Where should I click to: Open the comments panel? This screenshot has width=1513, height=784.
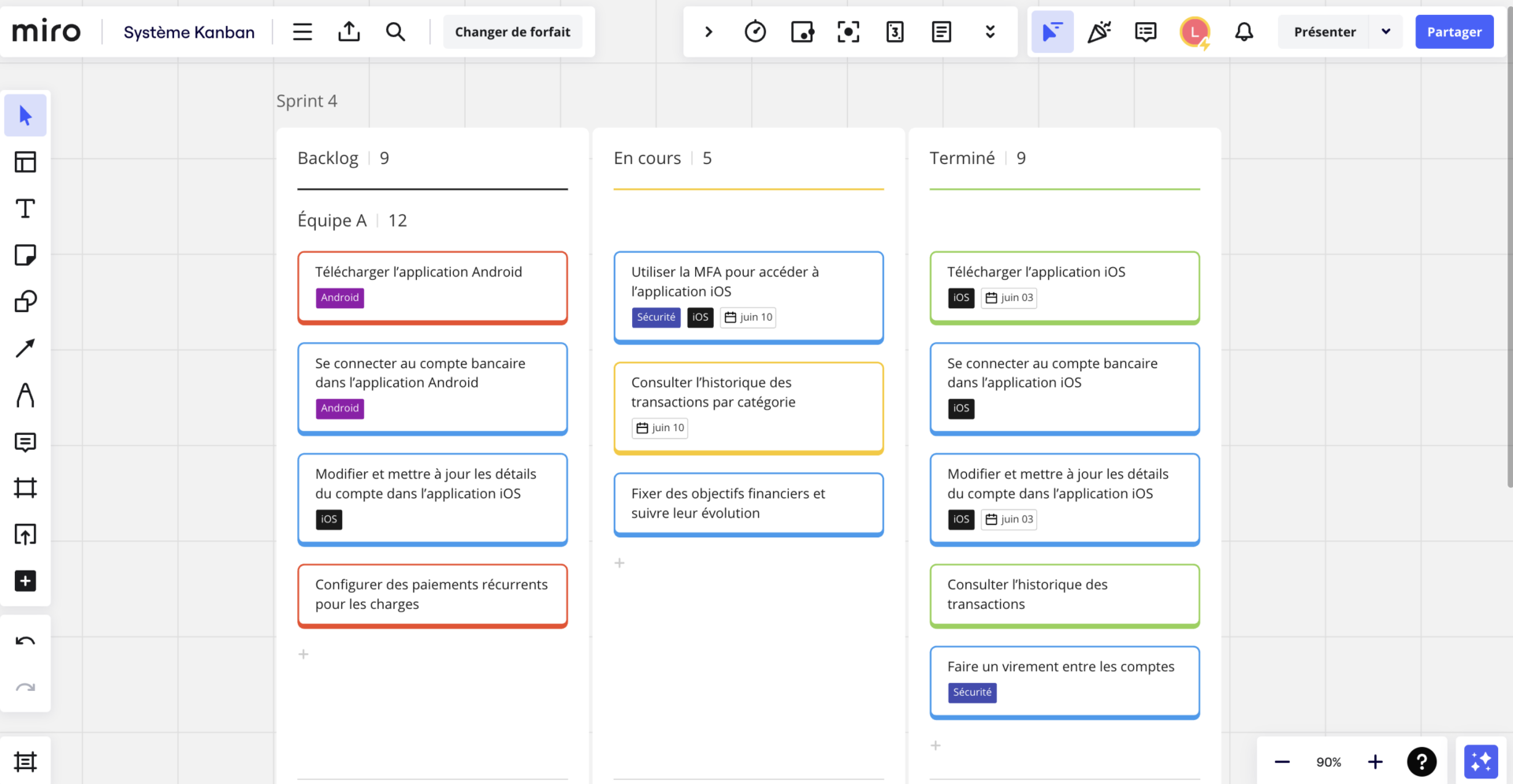pyautogui.click(x=1145, y=32)
